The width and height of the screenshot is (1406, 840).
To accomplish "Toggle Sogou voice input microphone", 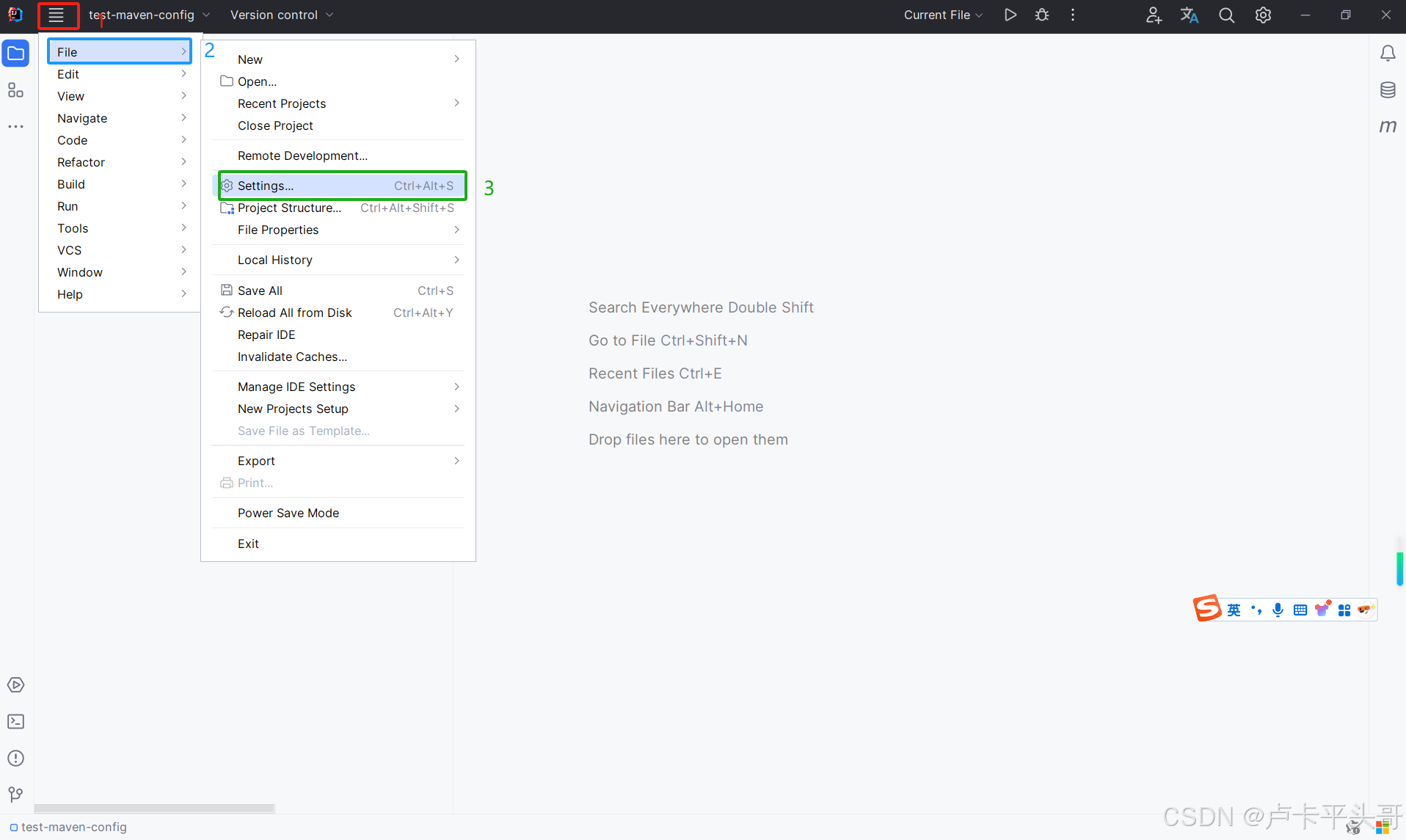I will tap(1278, 610).
